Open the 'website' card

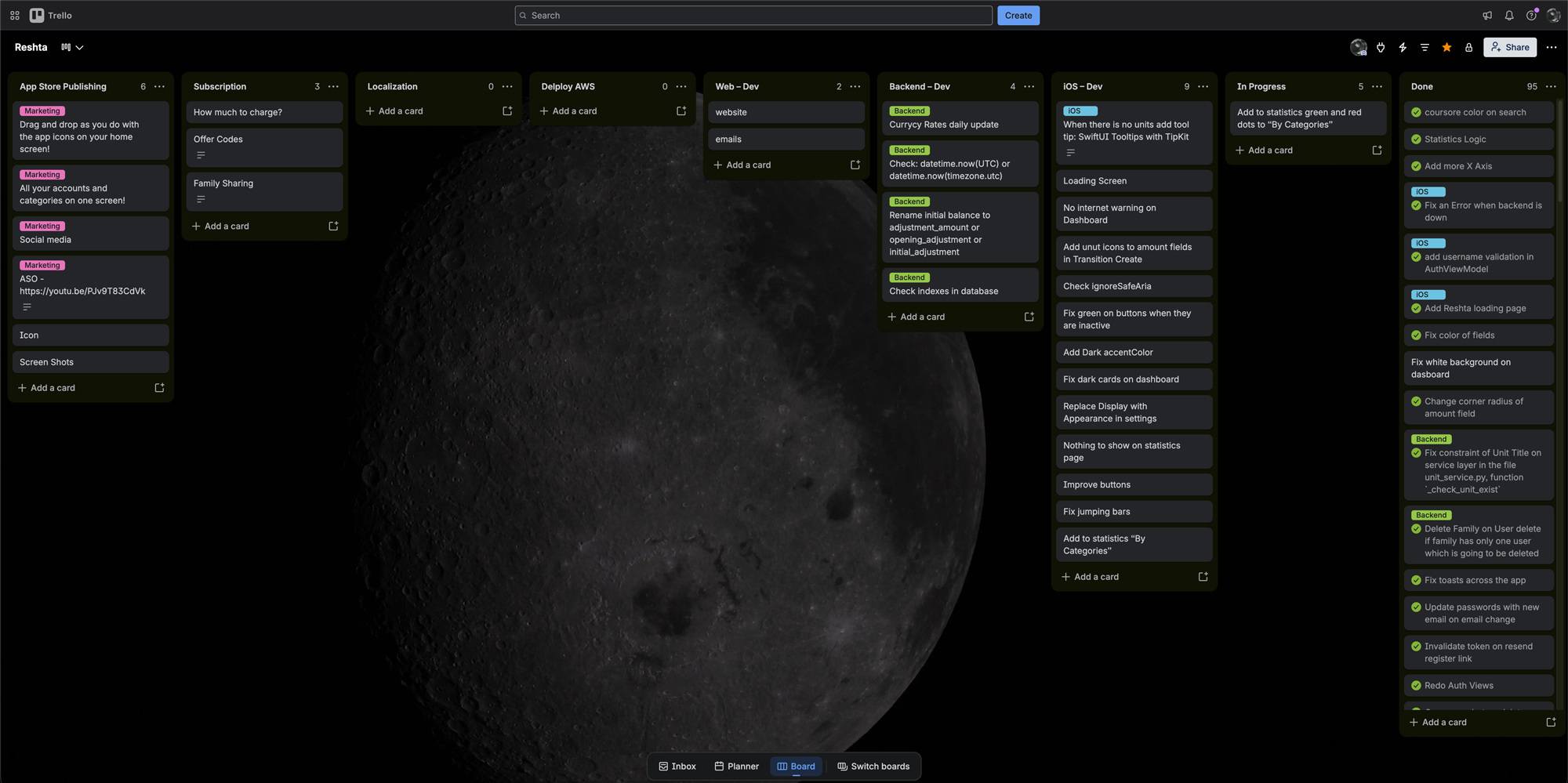pyautogui.click(x=786, y=112)
